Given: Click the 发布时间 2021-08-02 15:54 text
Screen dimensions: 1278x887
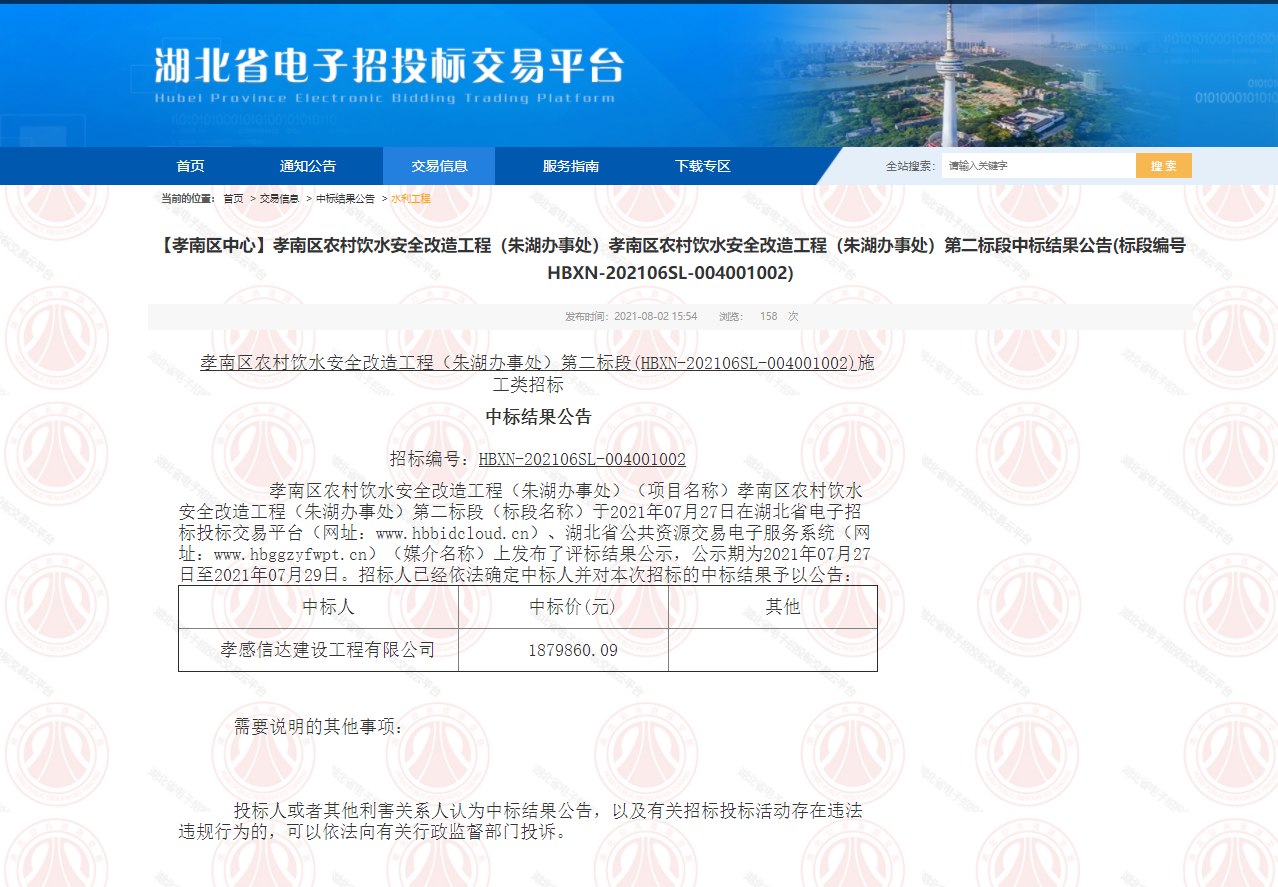Looking at the screenshot, I should [631, 316].
